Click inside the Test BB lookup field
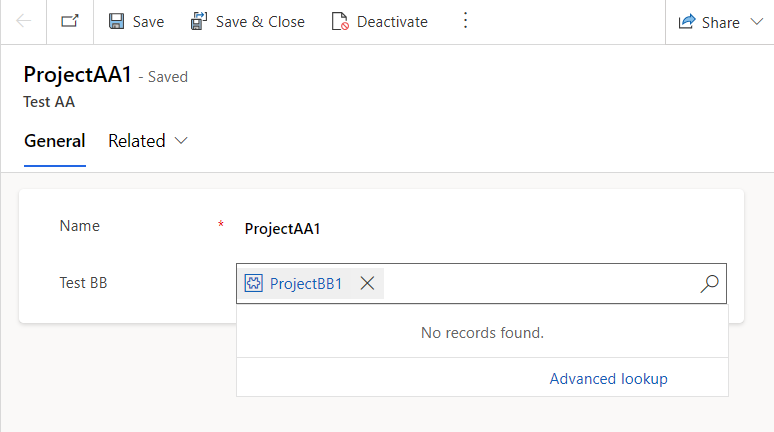Image resolution: width=774 pixels, height=432 pixels. click(540, 284)
